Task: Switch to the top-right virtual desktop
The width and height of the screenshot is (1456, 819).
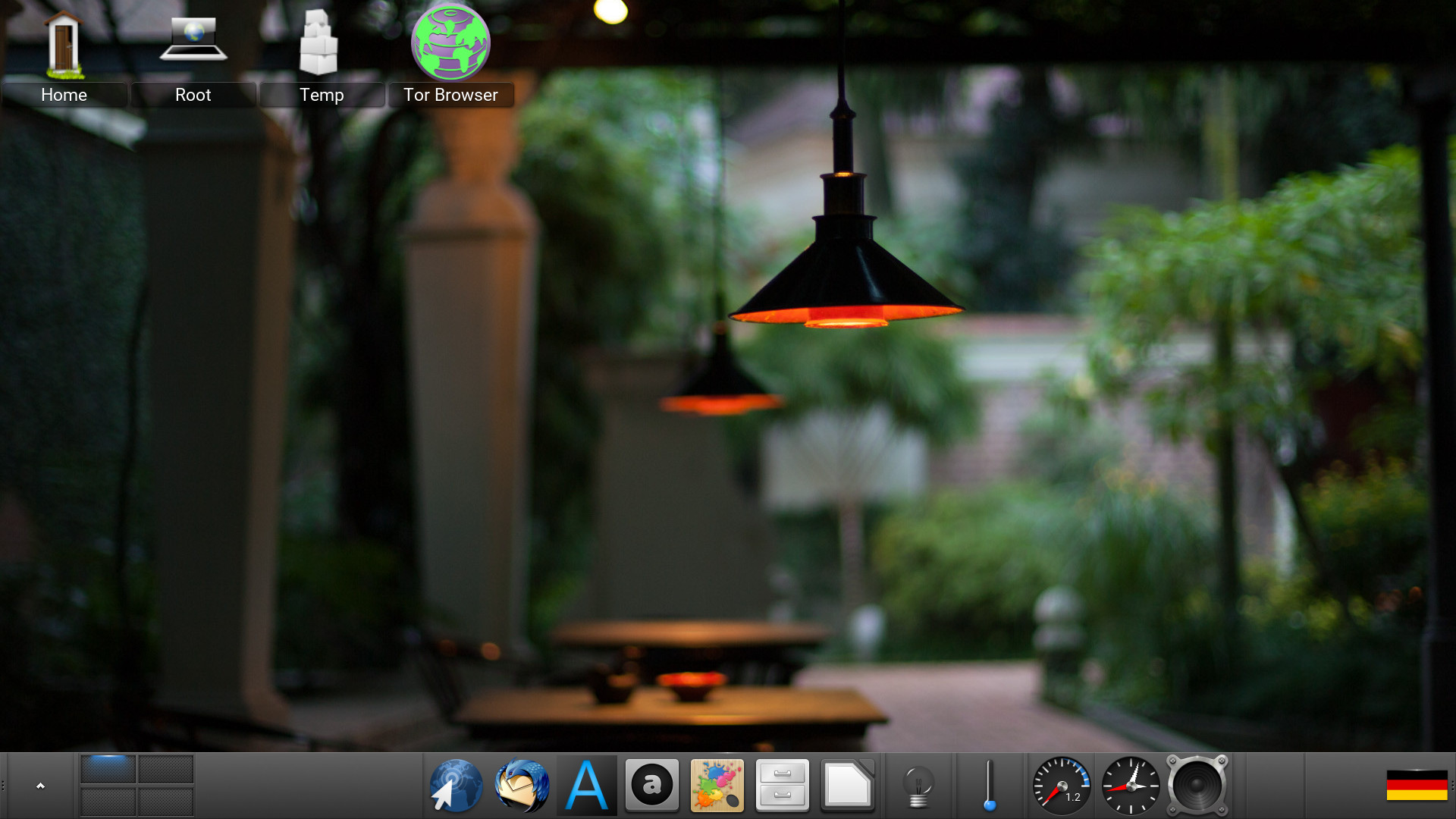Action: 166,769
